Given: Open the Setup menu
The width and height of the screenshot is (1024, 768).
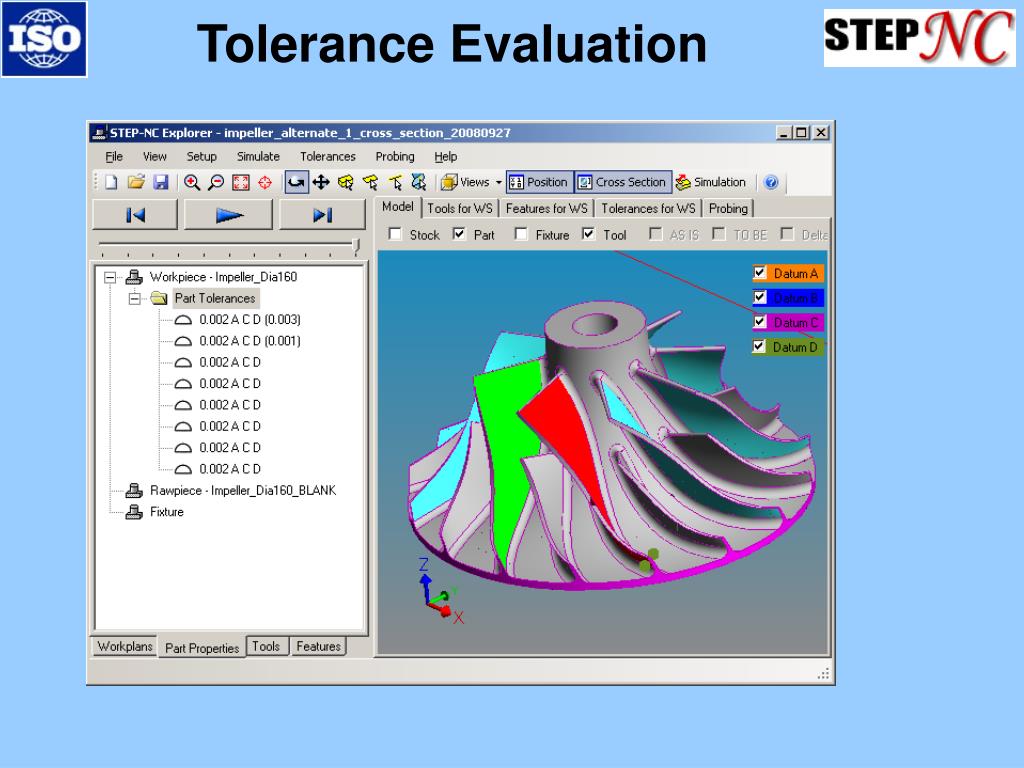Looking at the screenshot, I should tap(201, 157).
